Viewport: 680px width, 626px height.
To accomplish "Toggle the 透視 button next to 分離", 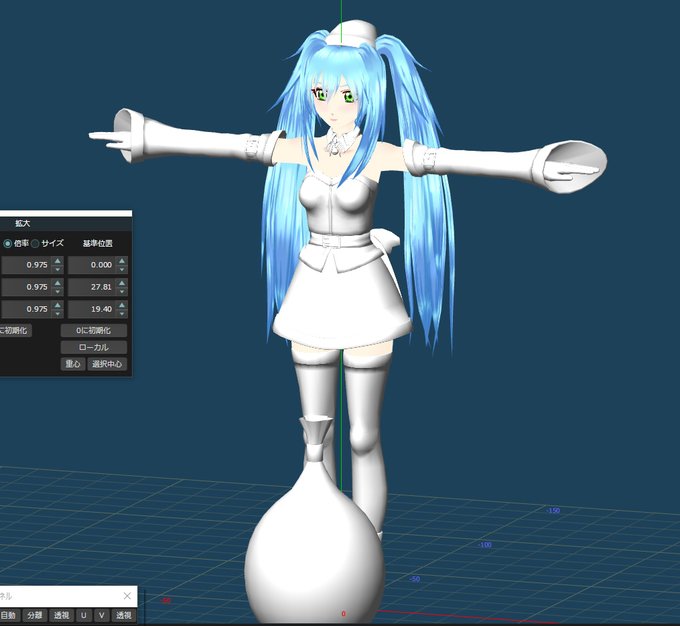I will [61, 615].
